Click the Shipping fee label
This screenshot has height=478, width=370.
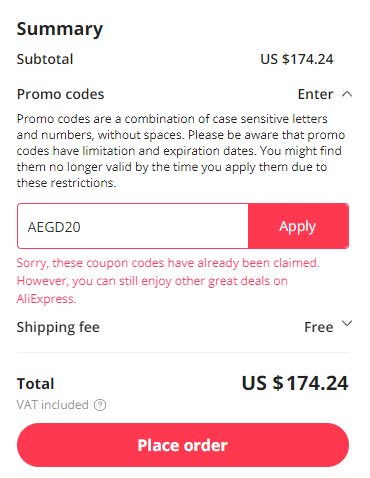(x=58, y=327)
